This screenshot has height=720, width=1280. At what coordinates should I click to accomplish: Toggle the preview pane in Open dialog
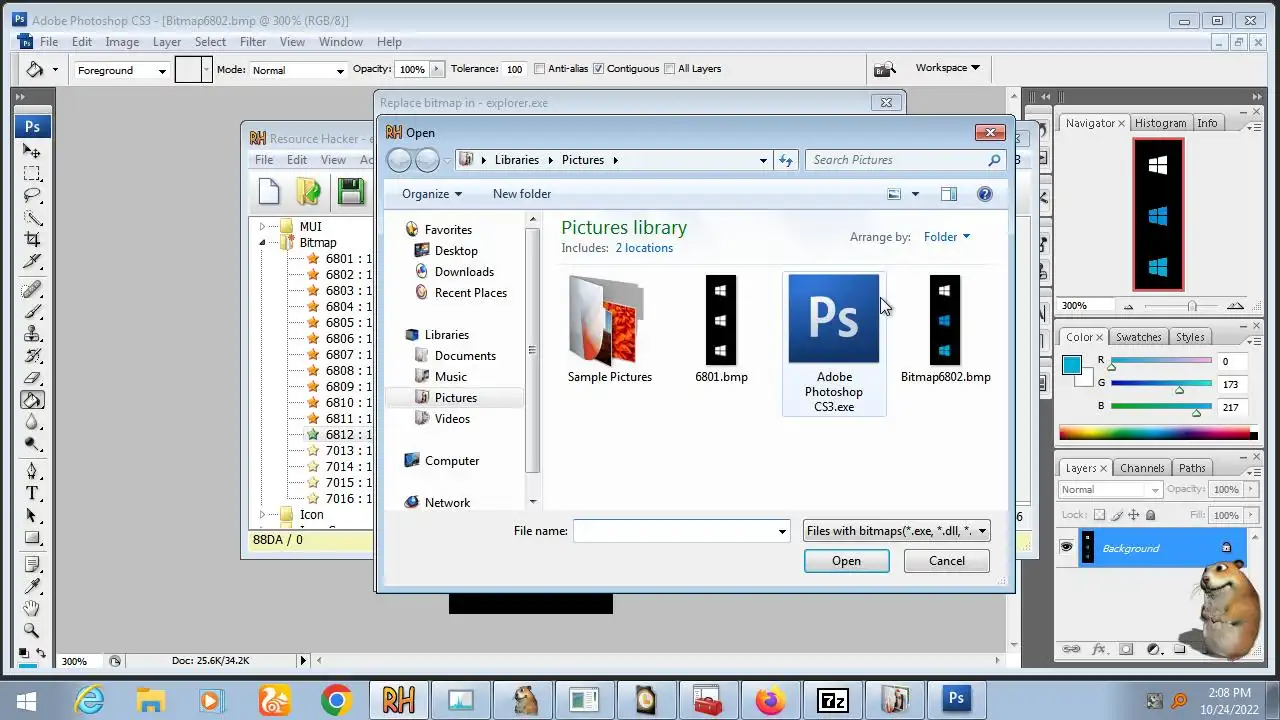coord(948,194)
